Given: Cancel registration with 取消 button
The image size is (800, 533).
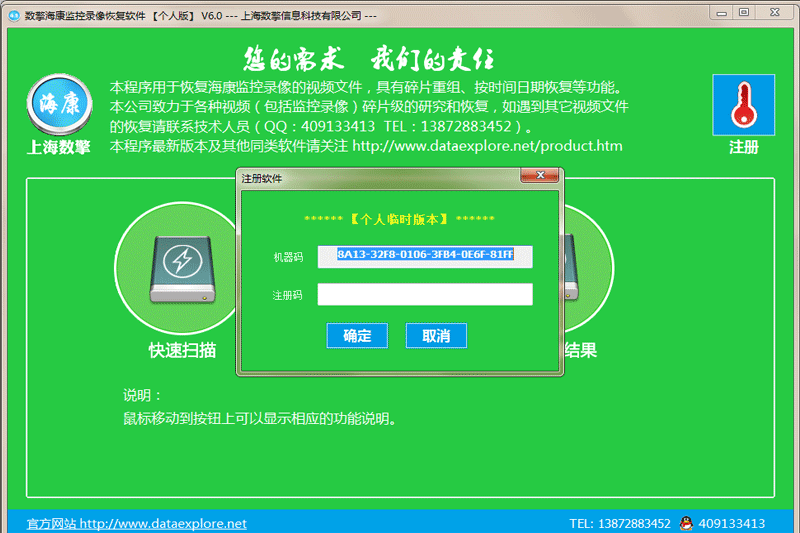Looking at the screenshot, I should 436,336.
